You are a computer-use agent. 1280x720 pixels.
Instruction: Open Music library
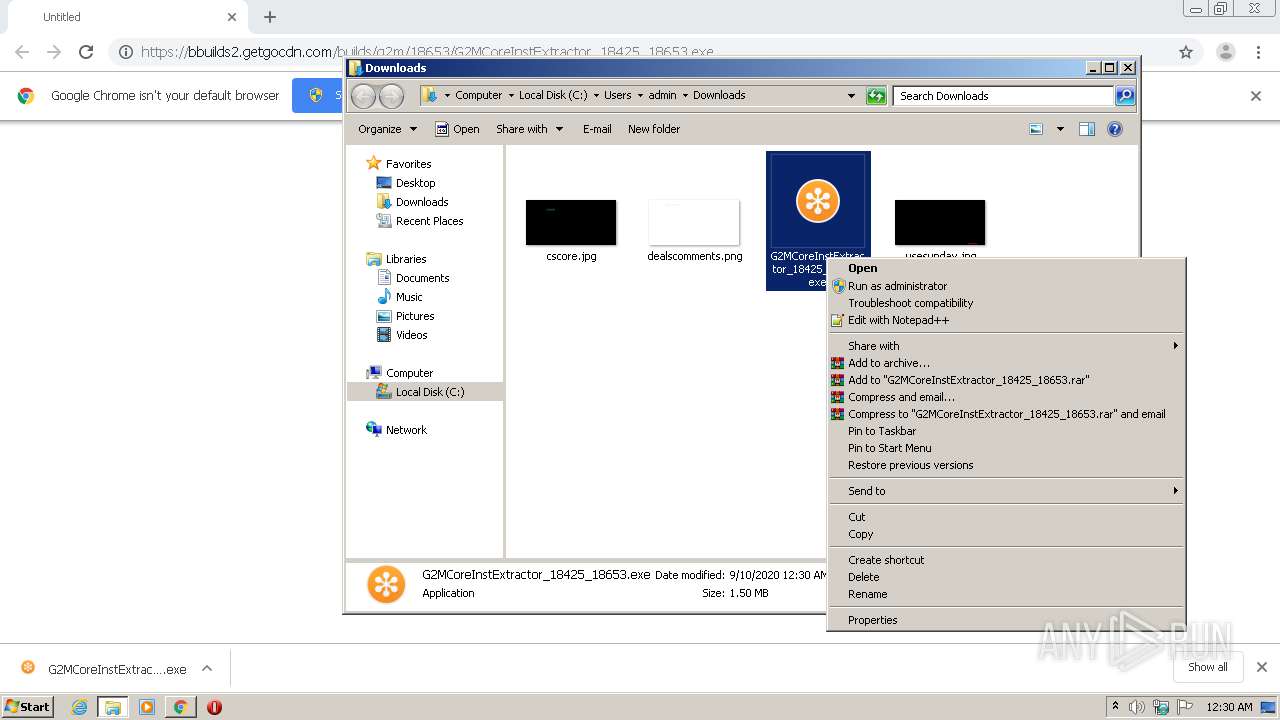[x=400, y=297]
